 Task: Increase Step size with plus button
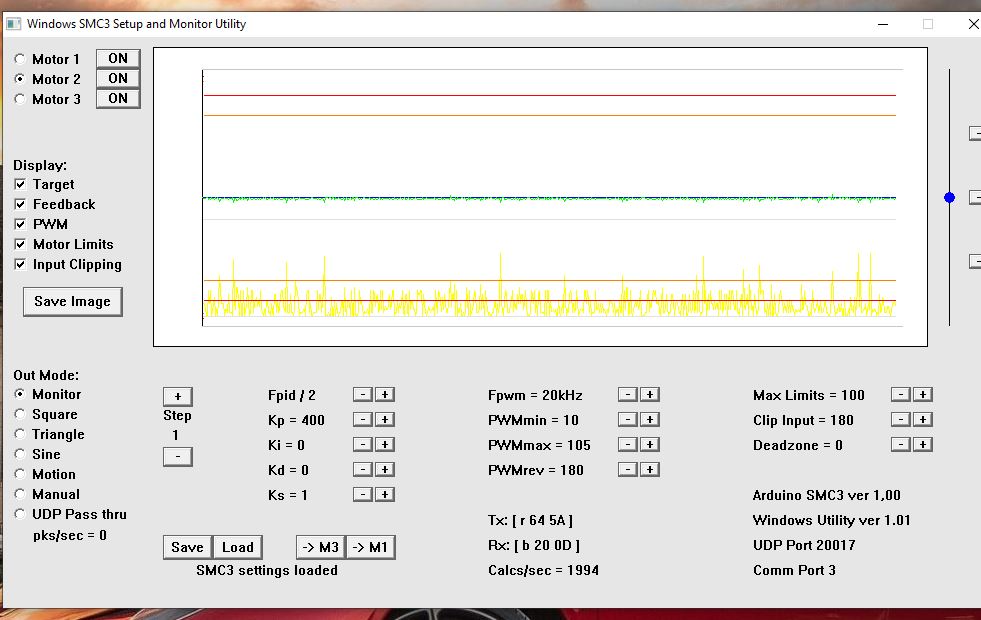tap(177, 396)
